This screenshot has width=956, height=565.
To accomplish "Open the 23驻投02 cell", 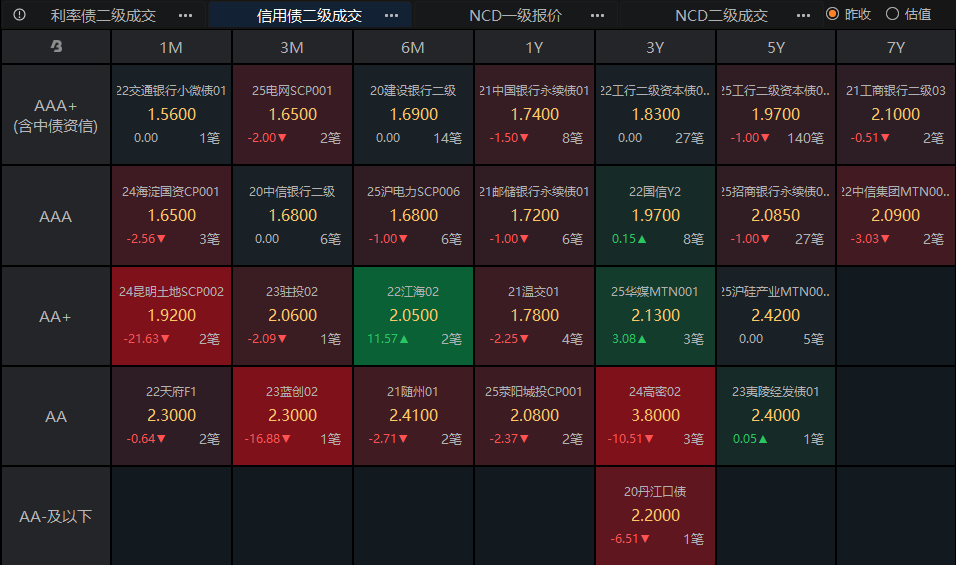I will (292, 316).
